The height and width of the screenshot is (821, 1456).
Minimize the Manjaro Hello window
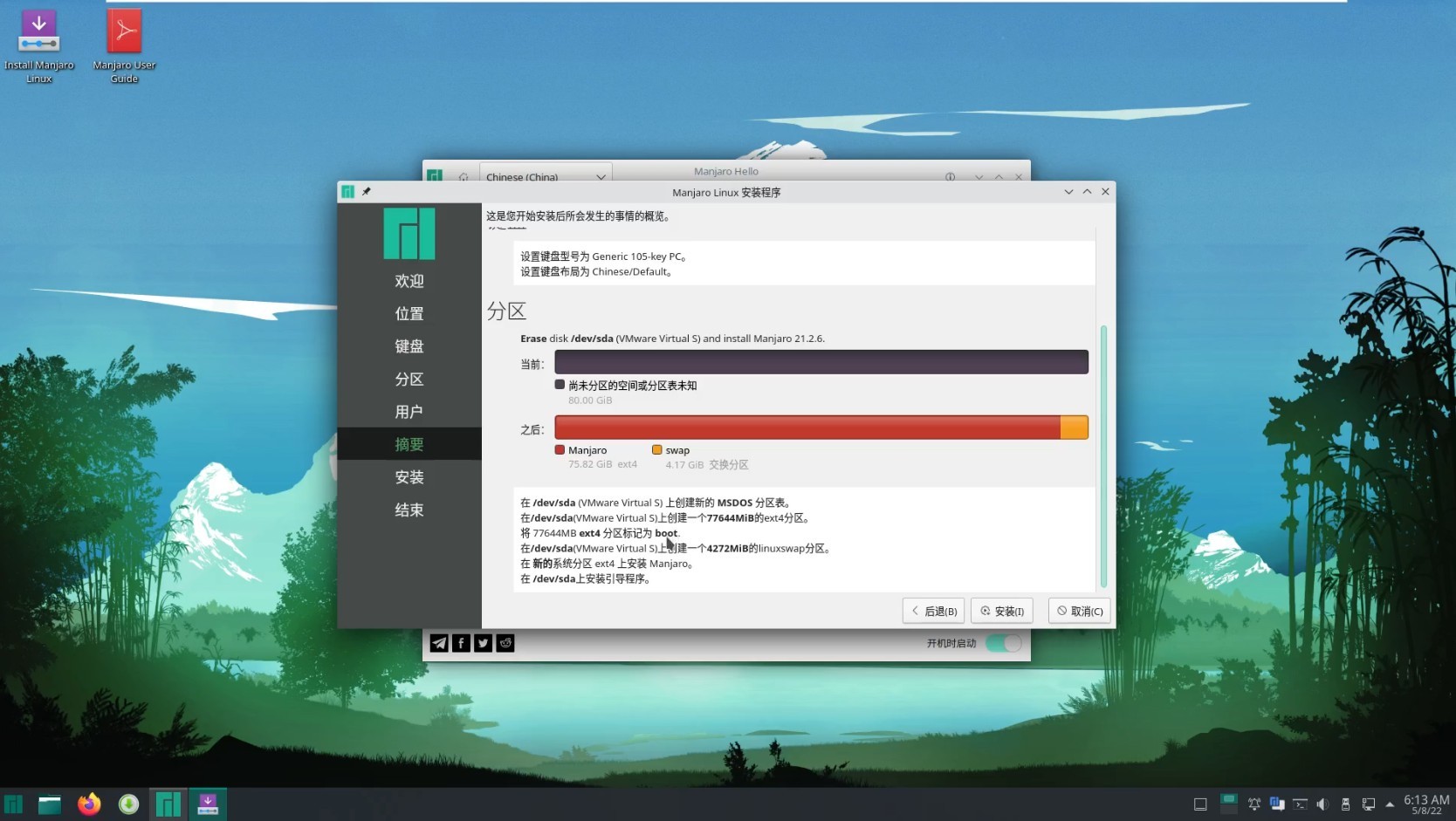pos(979,177)
